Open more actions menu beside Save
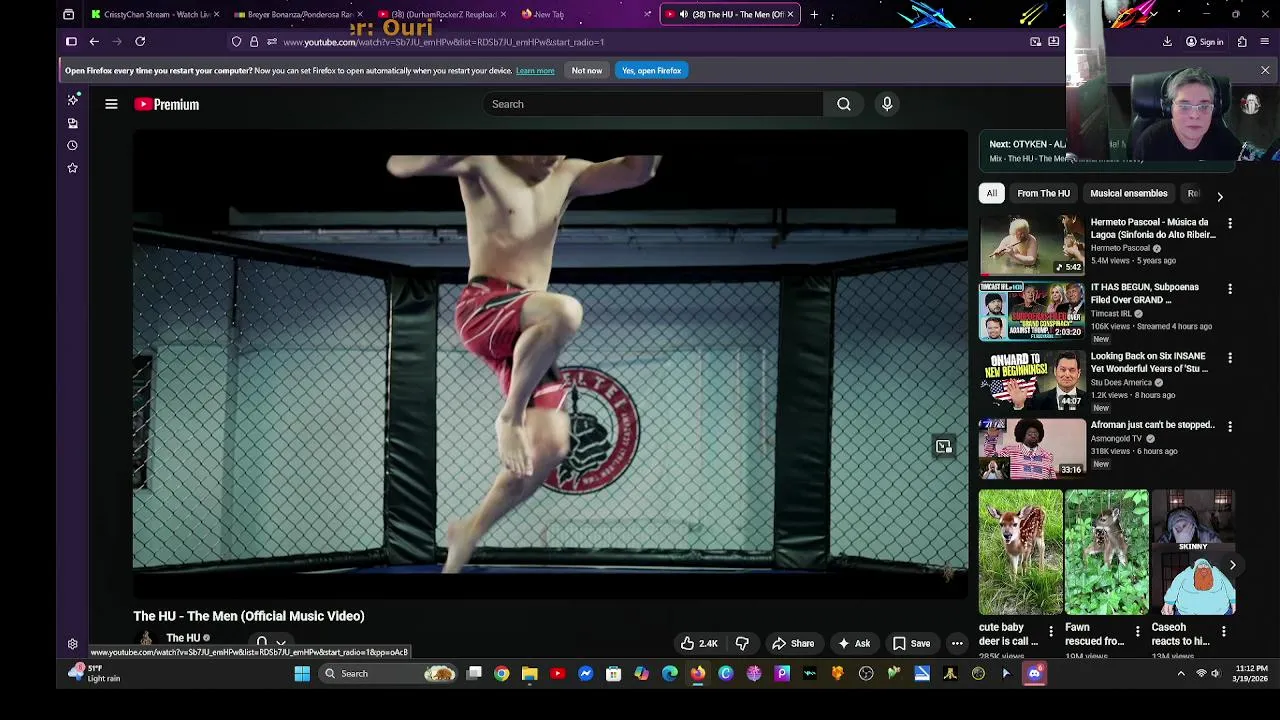 (957, 644)
